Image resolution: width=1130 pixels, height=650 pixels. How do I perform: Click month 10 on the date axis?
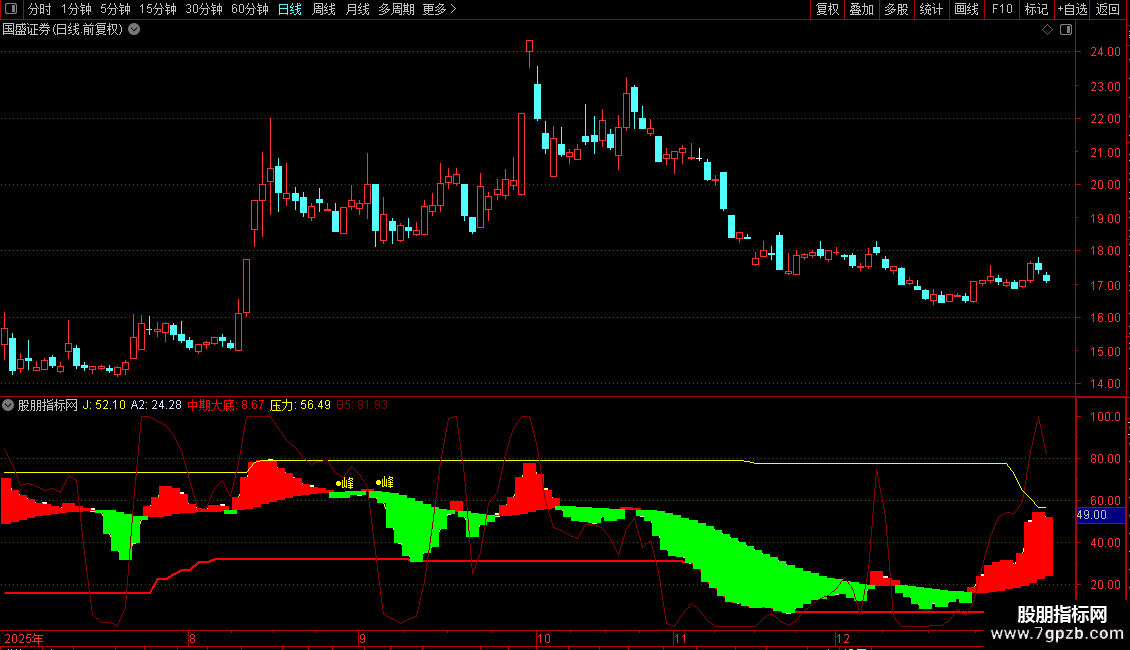click(x=544, y=638)
